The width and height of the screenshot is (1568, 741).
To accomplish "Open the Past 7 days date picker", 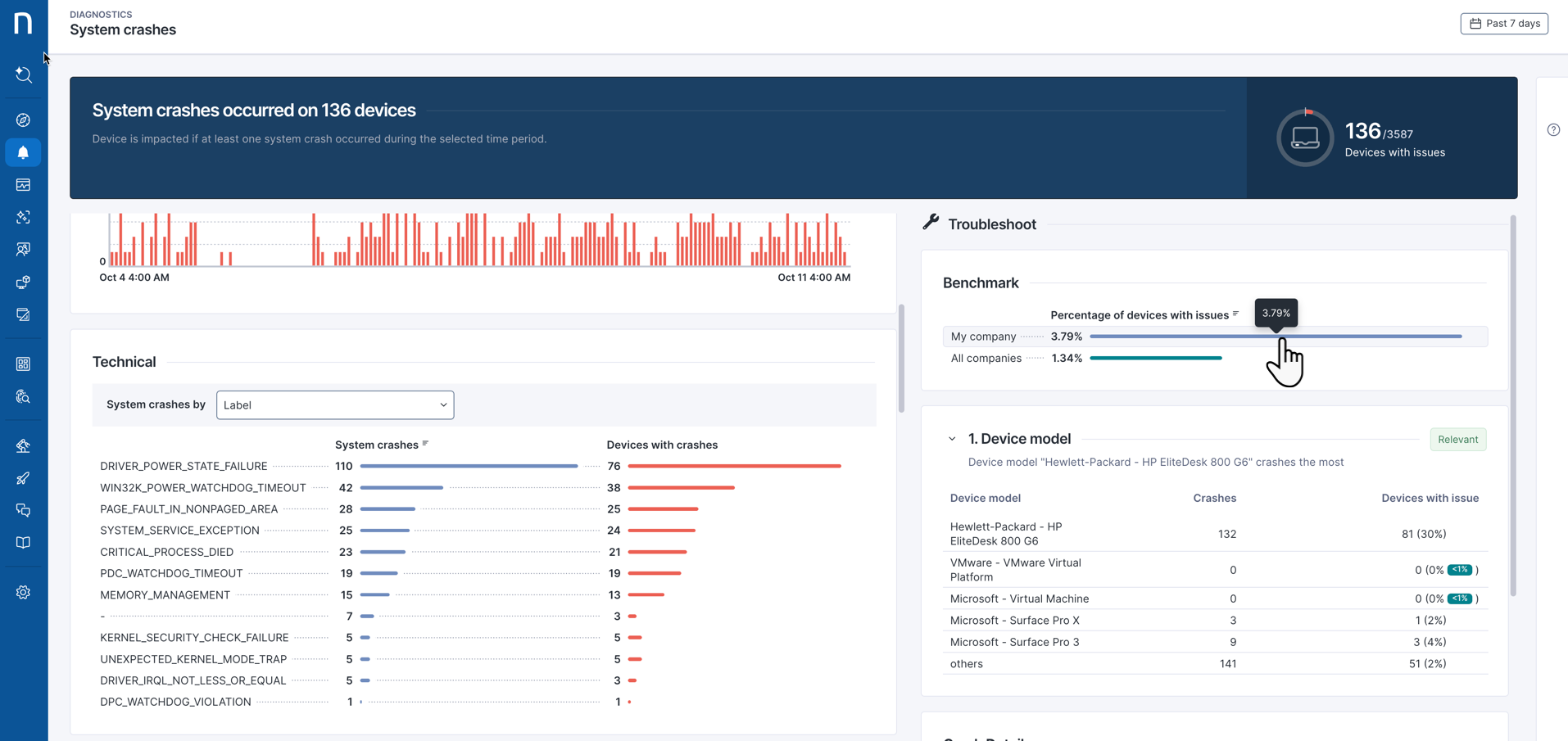I will coord(1504,24).
